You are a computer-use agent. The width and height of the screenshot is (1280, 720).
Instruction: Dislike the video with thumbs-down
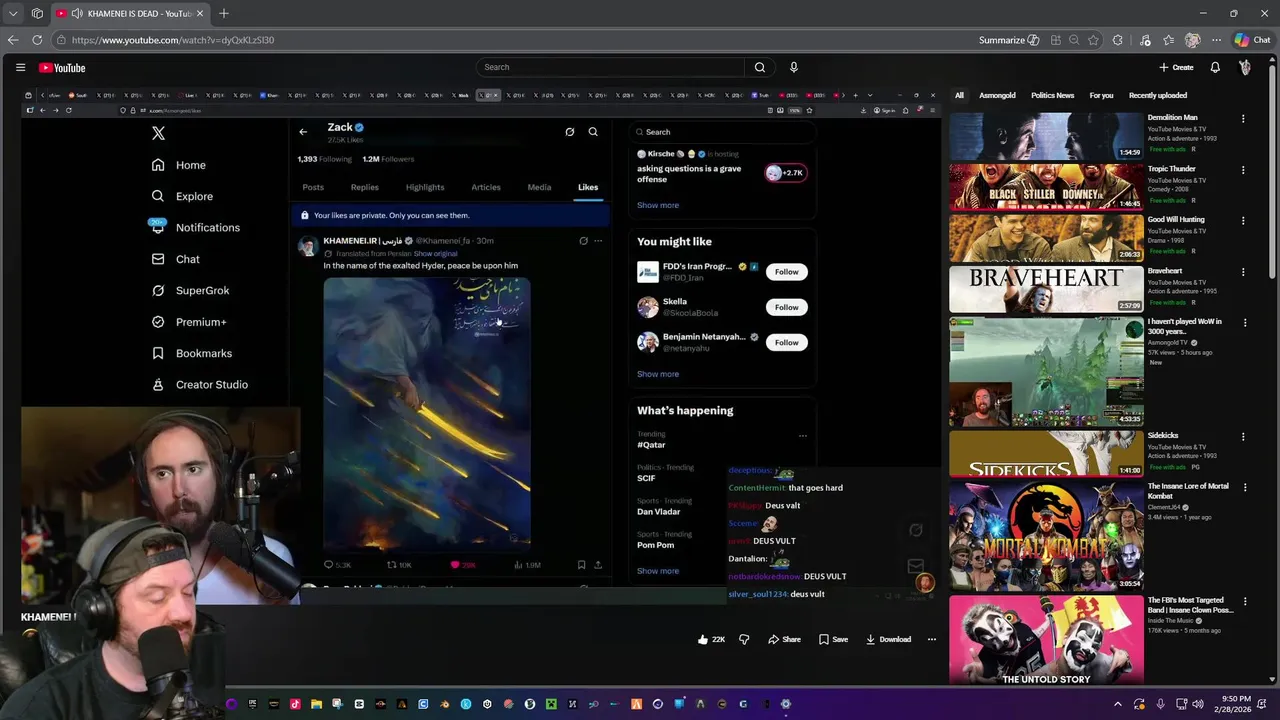click(744, 639)
